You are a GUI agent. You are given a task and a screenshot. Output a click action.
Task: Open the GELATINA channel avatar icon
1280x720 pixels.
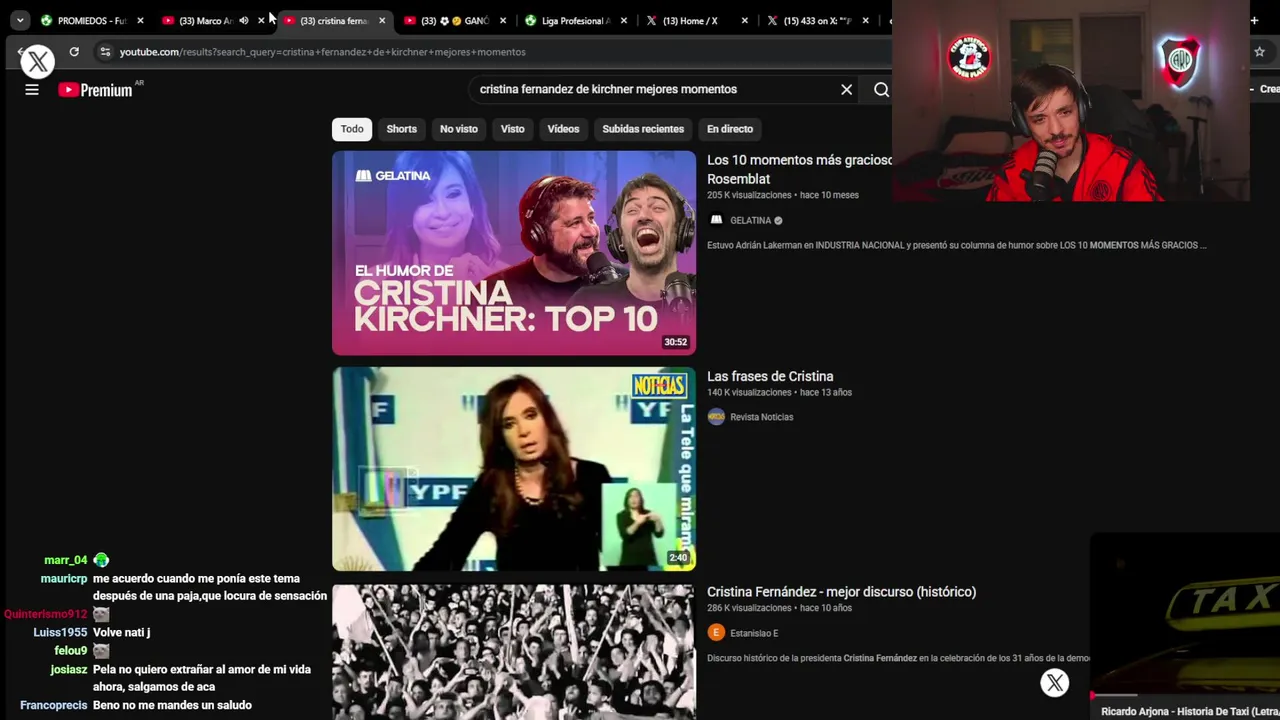coord(716,220)
